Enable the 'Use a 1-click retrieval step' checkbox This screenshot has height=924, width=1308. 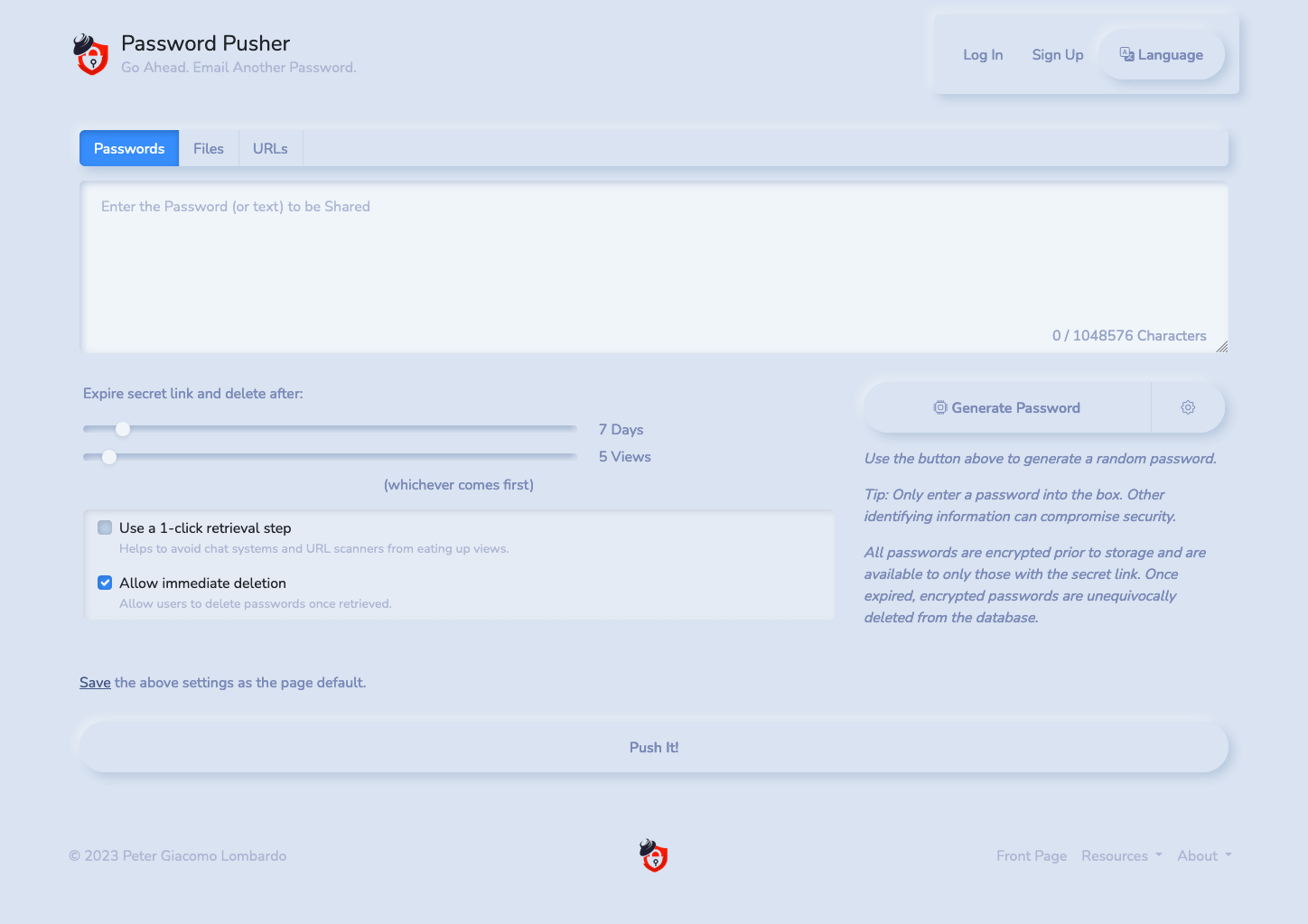[105, 527]
